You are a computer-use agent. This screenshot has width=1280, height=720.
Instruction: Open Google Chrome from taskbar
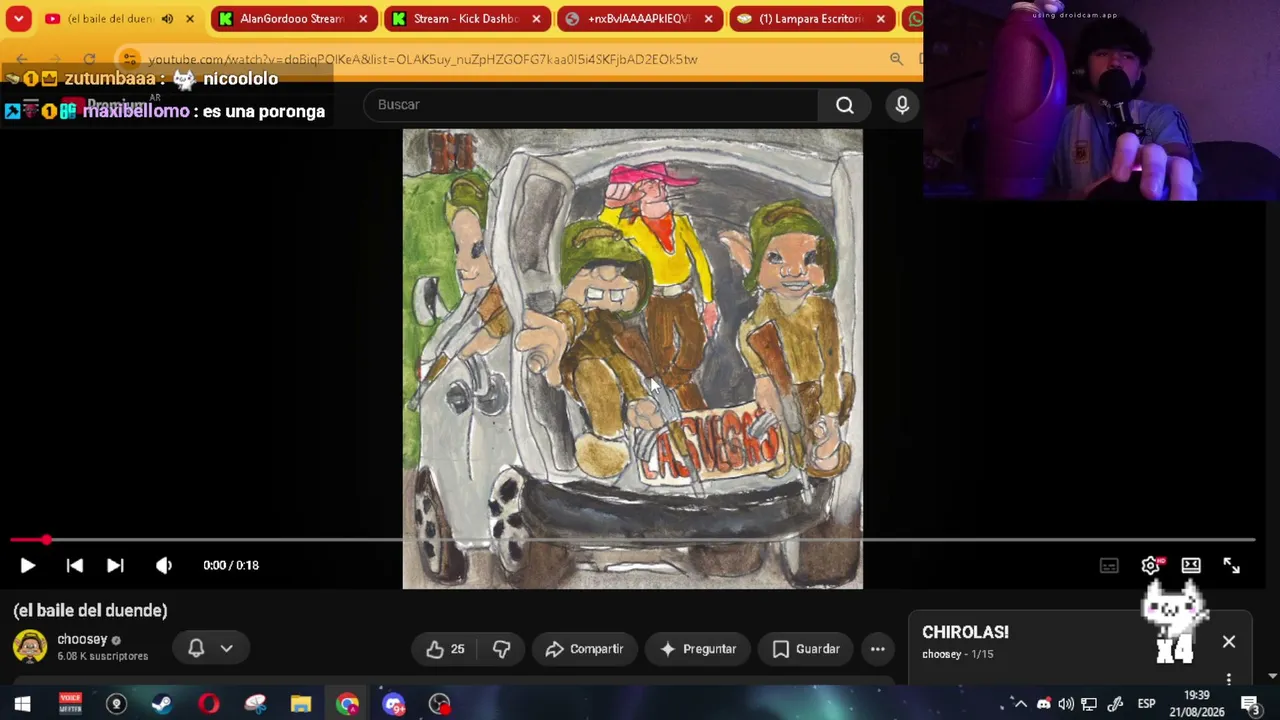tap(347, 704)
